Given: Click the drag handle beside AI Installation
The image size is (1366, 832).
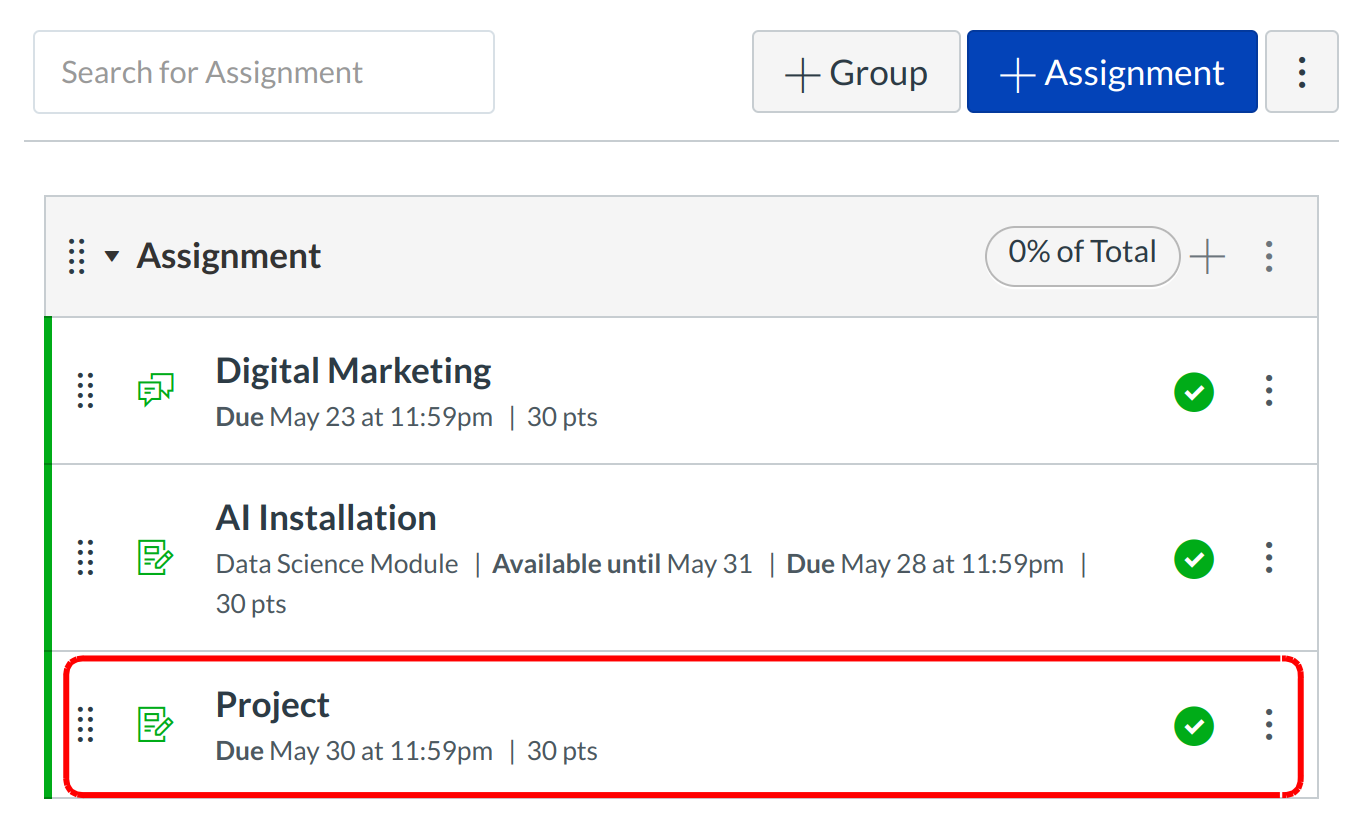Looking at the screenshot, I should (85, 557).
